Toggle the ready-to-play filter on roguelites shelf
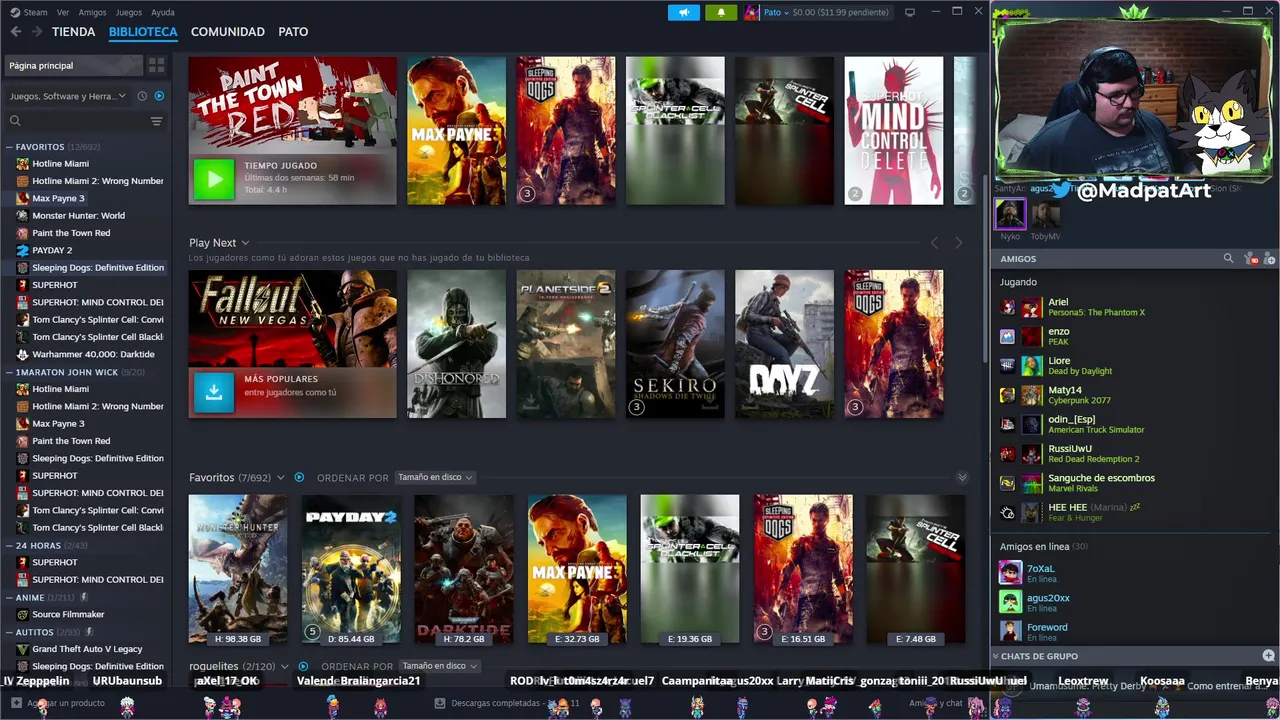 point(302,666)
